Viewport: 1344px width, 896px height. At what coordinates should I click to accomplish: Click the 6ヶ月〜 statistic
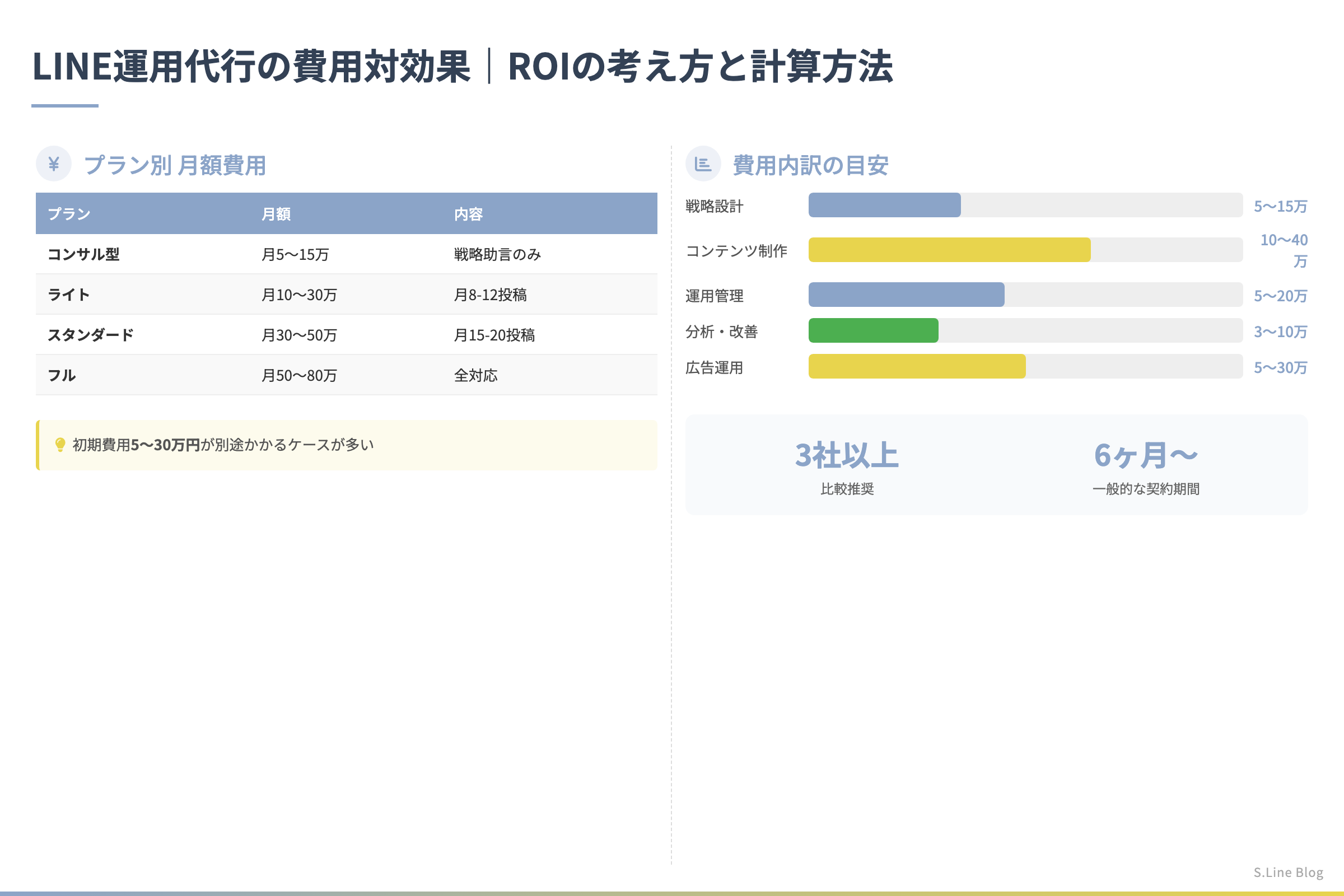click(1146, 455)
